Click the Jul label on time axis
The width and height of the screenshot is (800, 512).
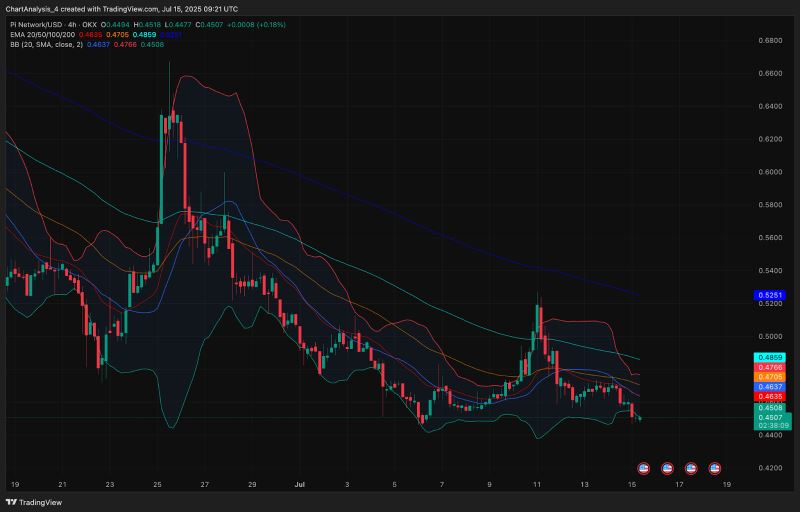pyautogui.click(x=299, y=484)
